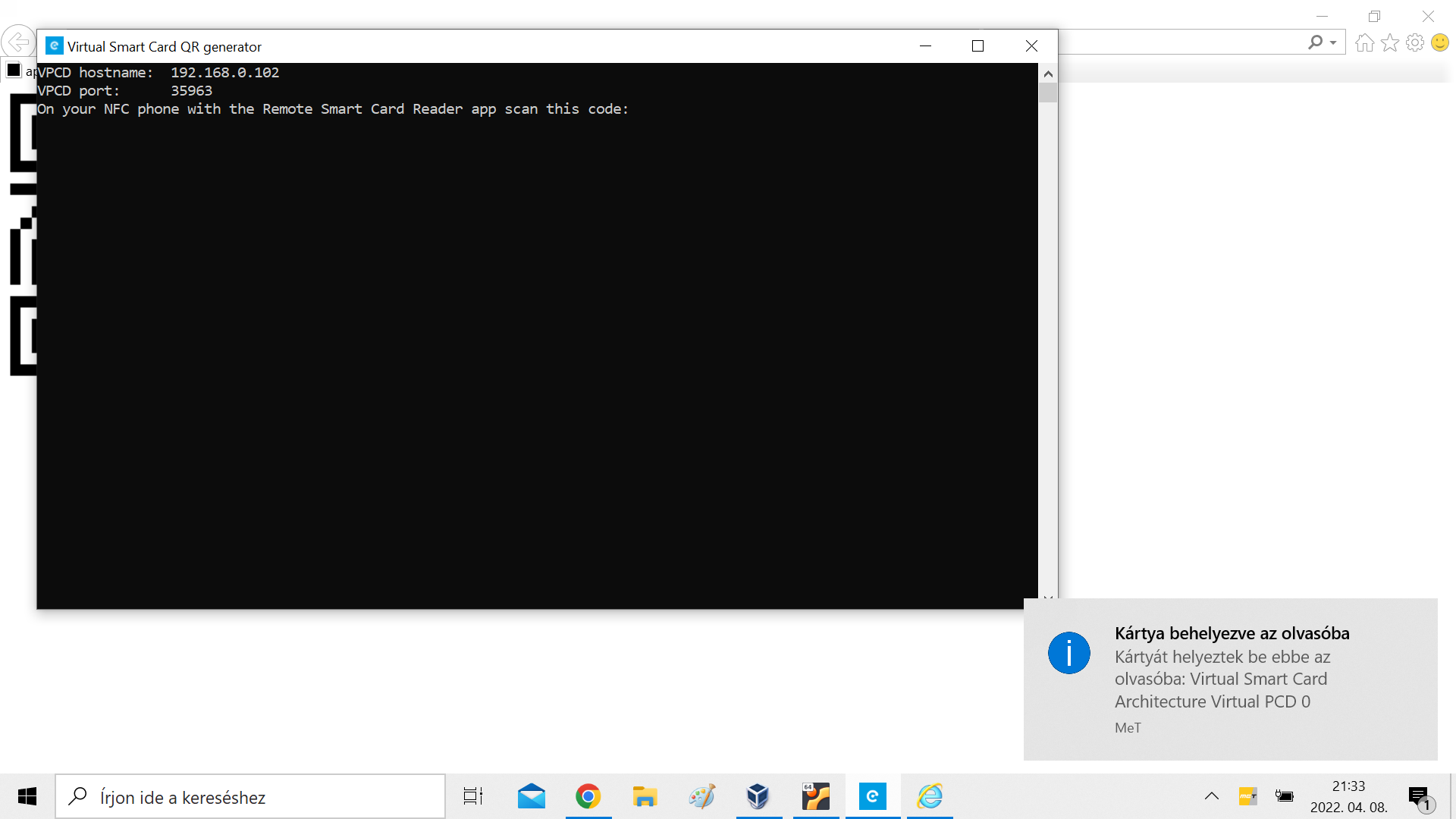
Task: Open Internet Explorer tools gear
Action: tap(1415, 42)
